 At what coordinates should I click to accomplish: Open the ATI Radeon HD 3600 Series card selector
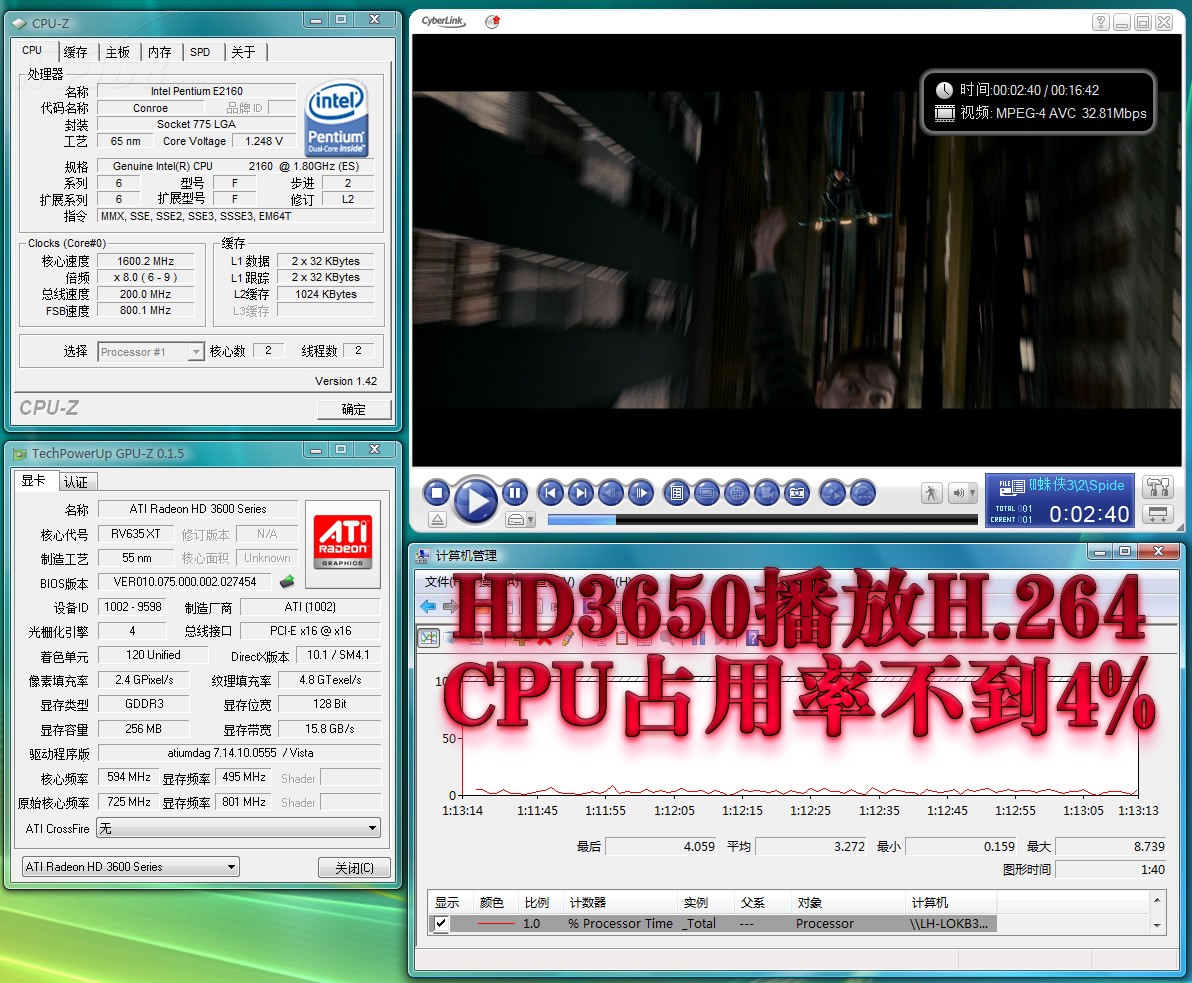[x=131, y=867]
